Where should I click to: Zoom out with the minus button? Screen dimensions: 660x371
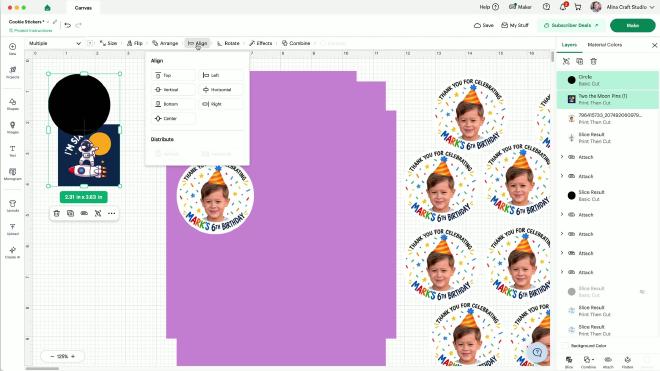point(52,356)
